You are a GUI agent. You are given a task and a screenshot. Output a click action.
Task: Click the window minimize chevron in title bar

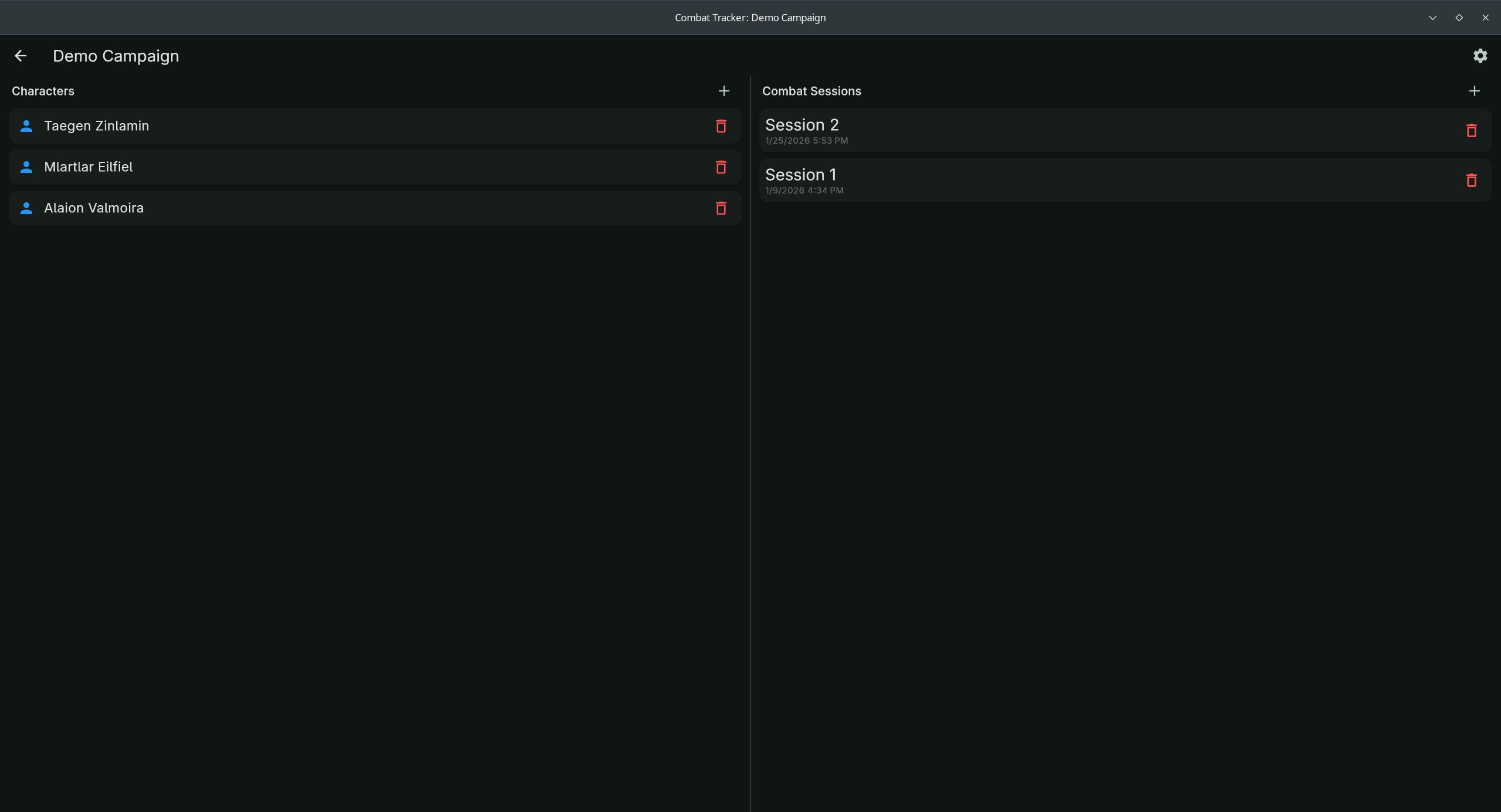1432,18
